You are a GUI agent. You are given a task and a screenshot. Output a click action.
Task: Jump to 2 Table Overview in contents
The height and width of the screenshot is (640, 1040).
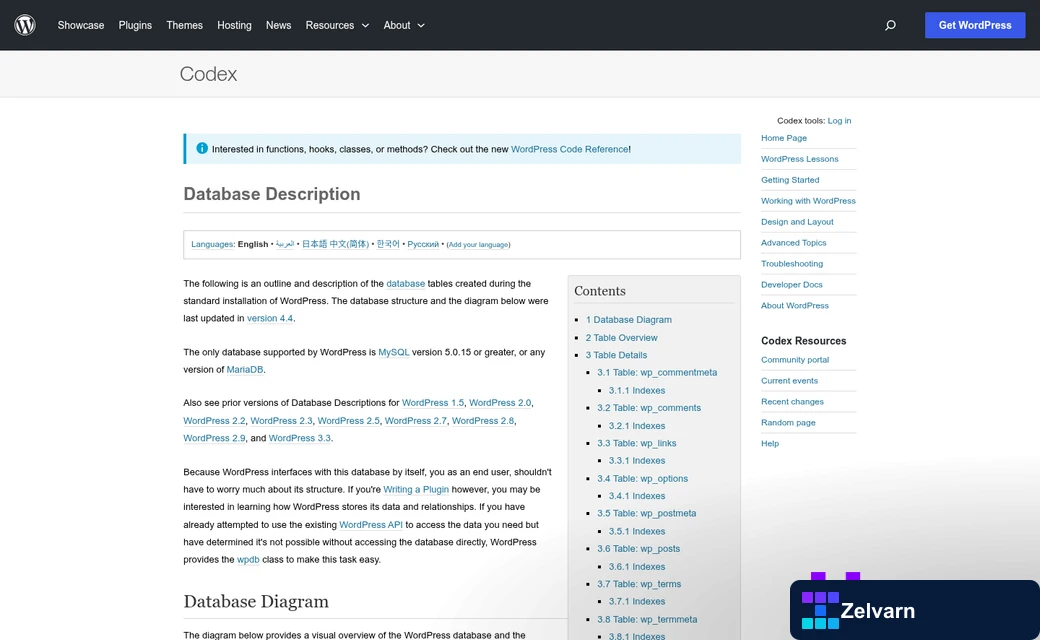click(x=621, y=338)
